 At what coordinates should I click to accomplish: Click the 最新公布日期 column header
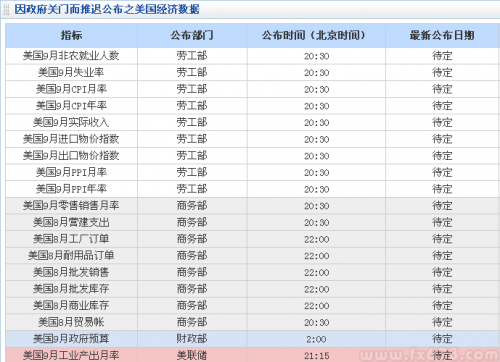pyautogui.click(x=442, y=35)
